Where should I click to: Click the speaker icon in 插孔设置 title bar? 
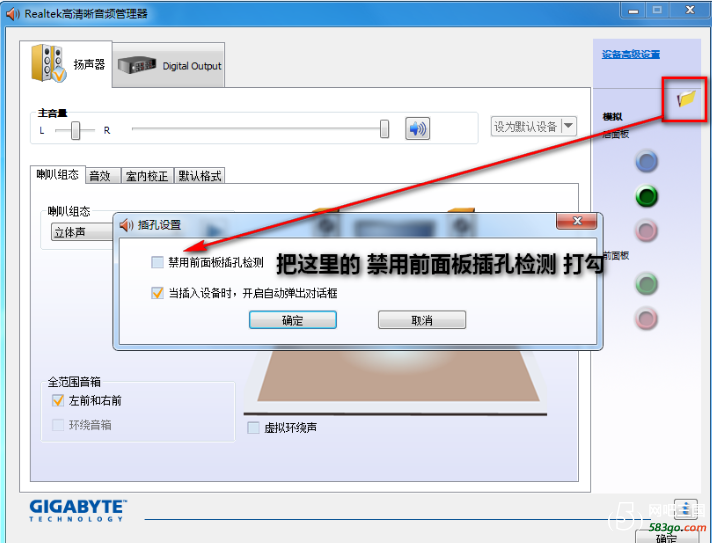tap(126, 225)
